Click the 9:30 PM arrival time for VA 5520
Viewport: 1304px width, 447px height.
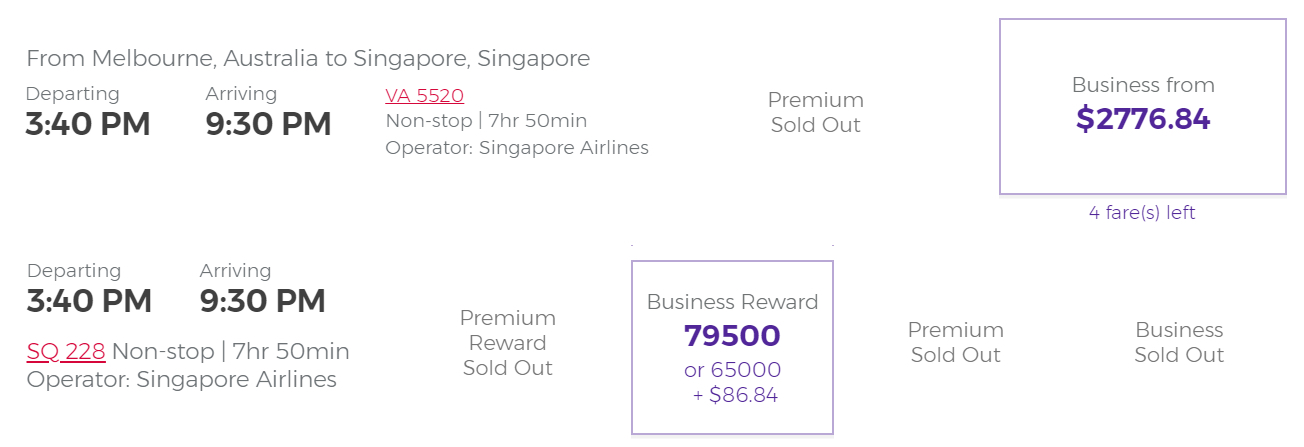[x=268, y=124]
